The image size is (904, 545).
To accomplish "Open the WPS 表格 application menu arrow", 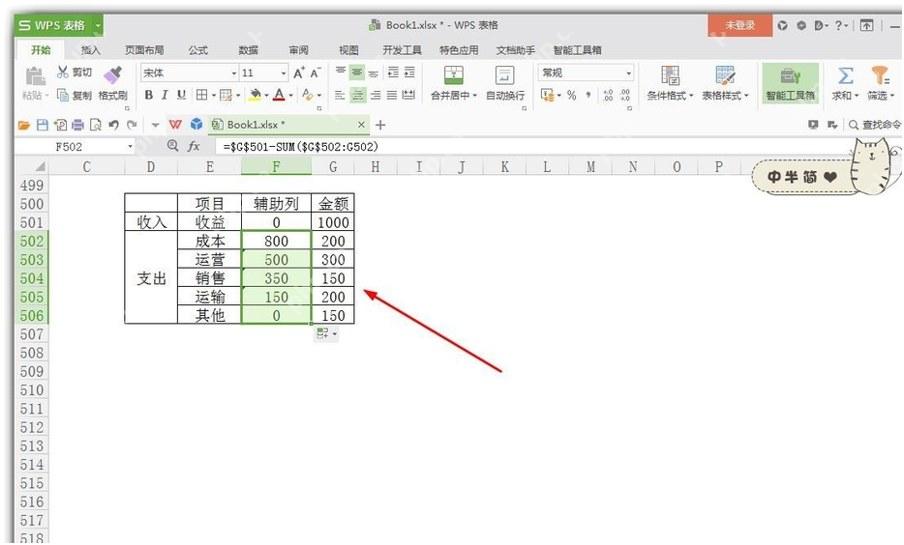I will click(x=98, y=25).
